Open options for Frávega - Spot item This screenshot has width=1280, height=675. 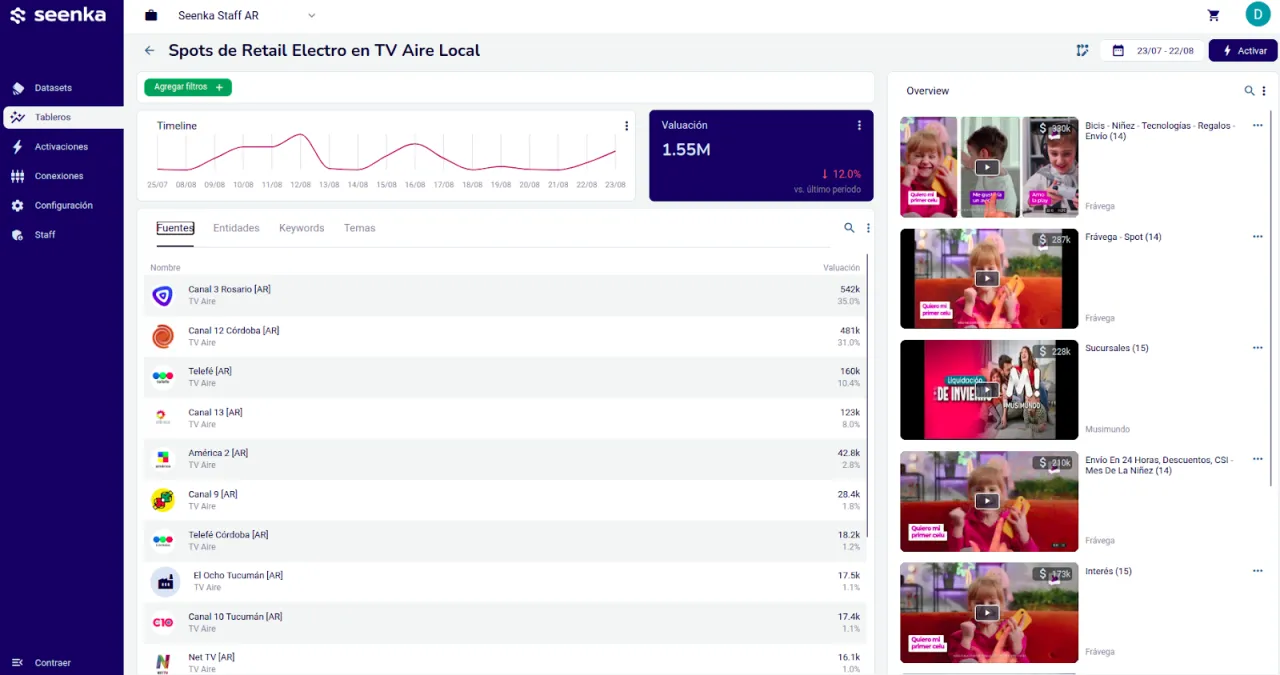pyautogui.click(x=1257, y=237)
